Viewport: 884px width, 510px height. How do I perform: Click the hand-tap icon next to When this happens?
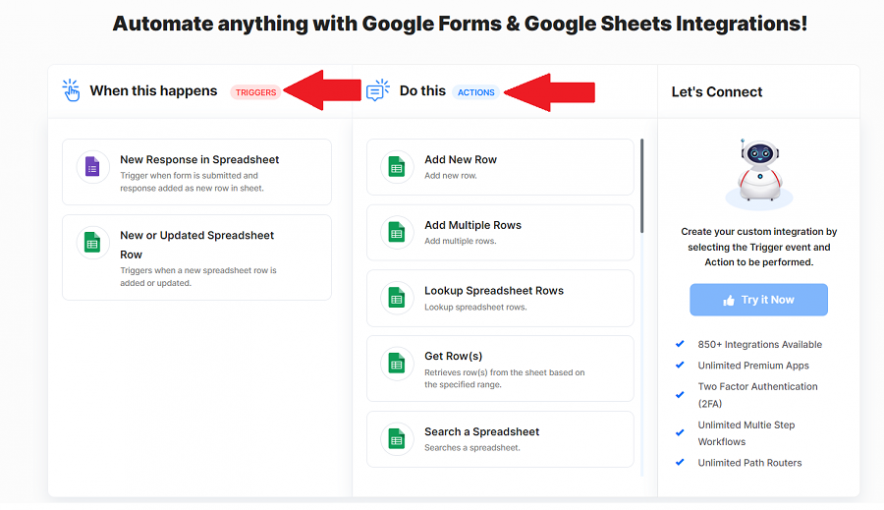71,90
